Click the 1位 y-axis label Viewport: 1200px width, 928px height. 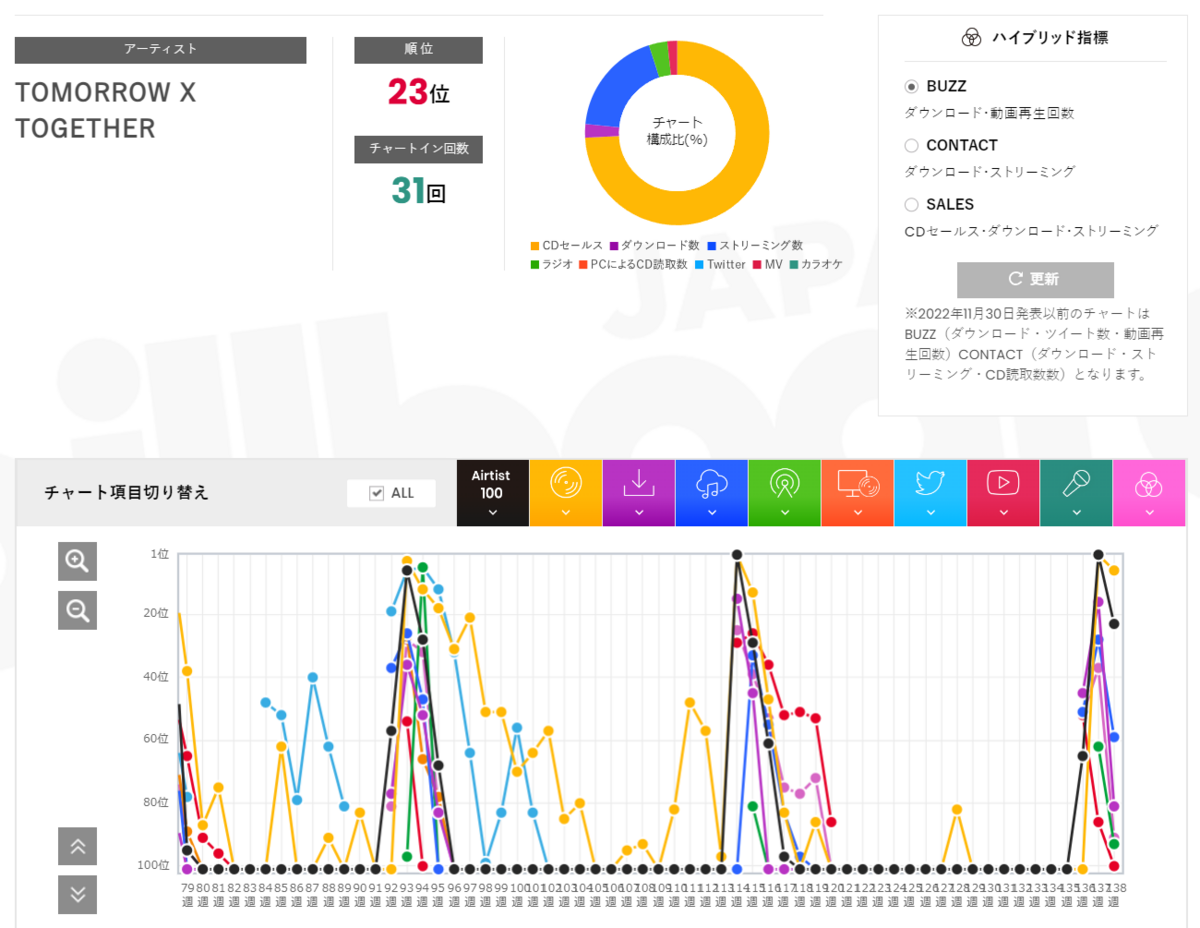pos(160,553)
